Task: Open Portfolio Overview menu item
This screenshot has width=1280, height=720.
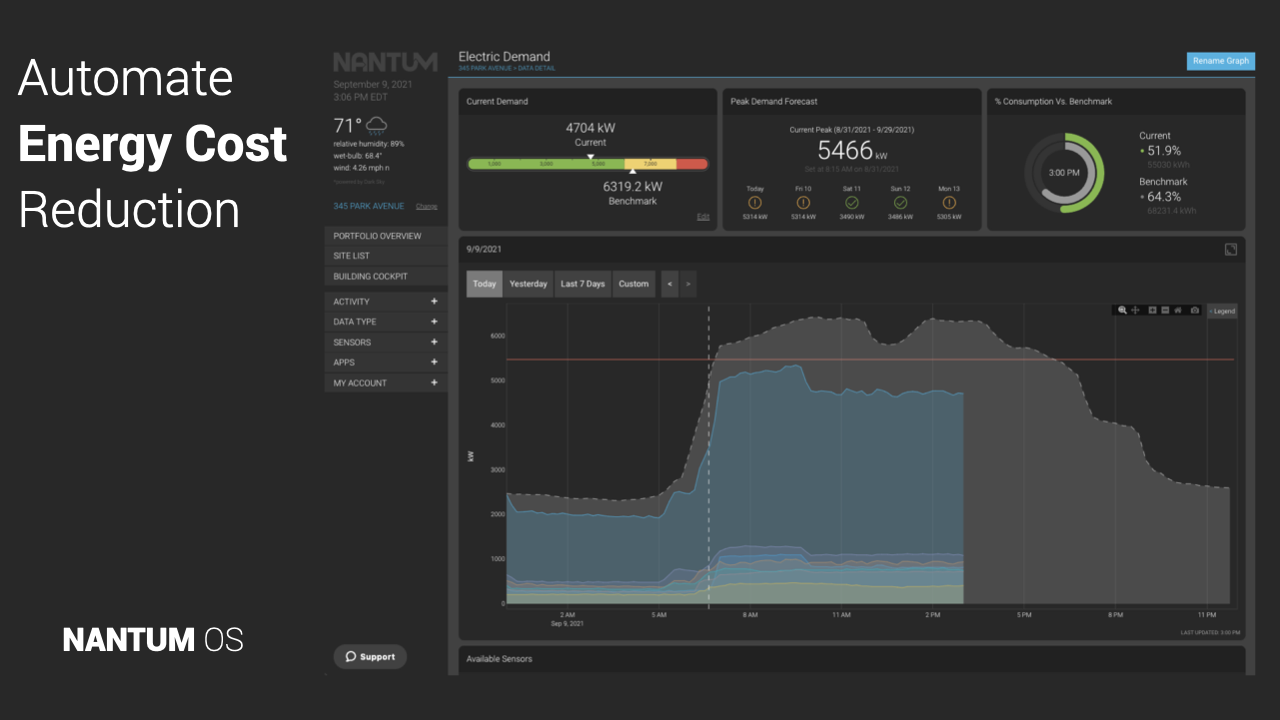Action: coord(386,236)
